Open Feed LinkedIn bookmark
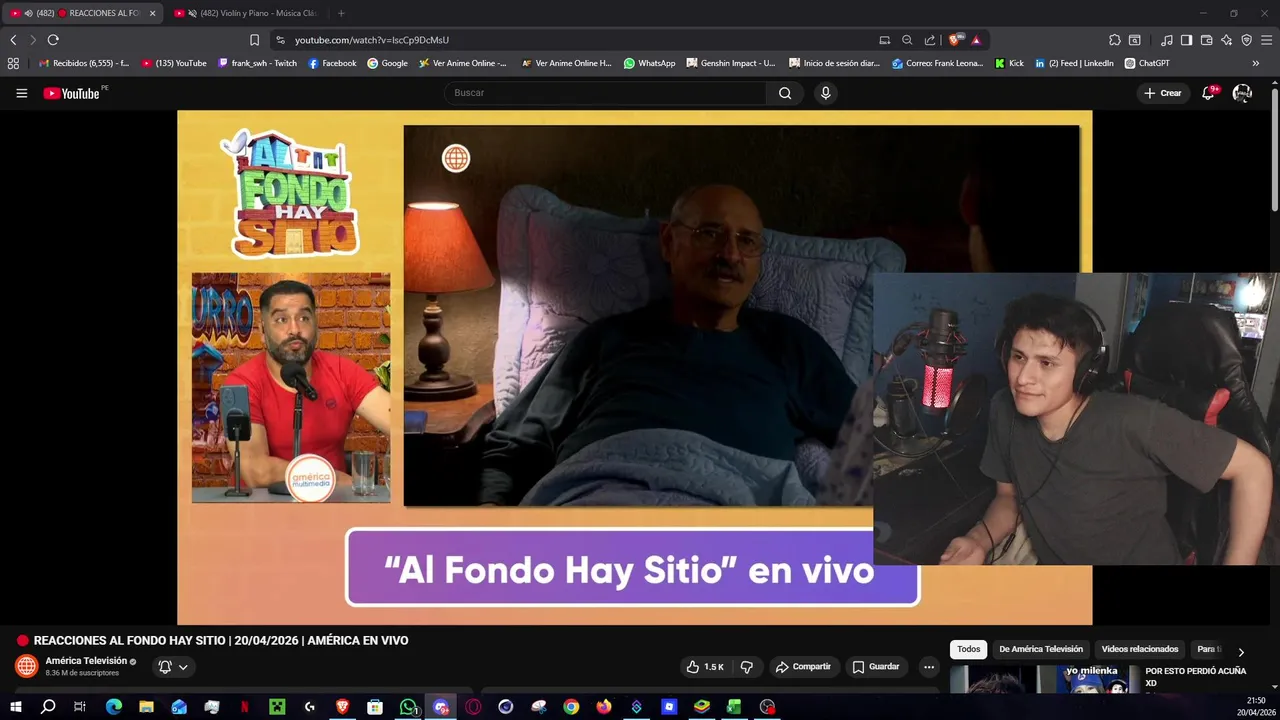Viewport: 1280px width, 720px height. [x=1074, y=63]
